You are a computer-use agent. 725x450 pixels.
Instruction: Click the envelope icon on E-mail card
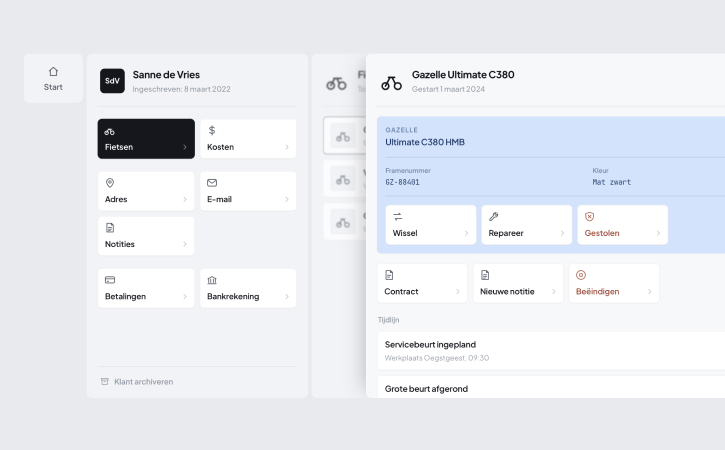tap(212, 183)
